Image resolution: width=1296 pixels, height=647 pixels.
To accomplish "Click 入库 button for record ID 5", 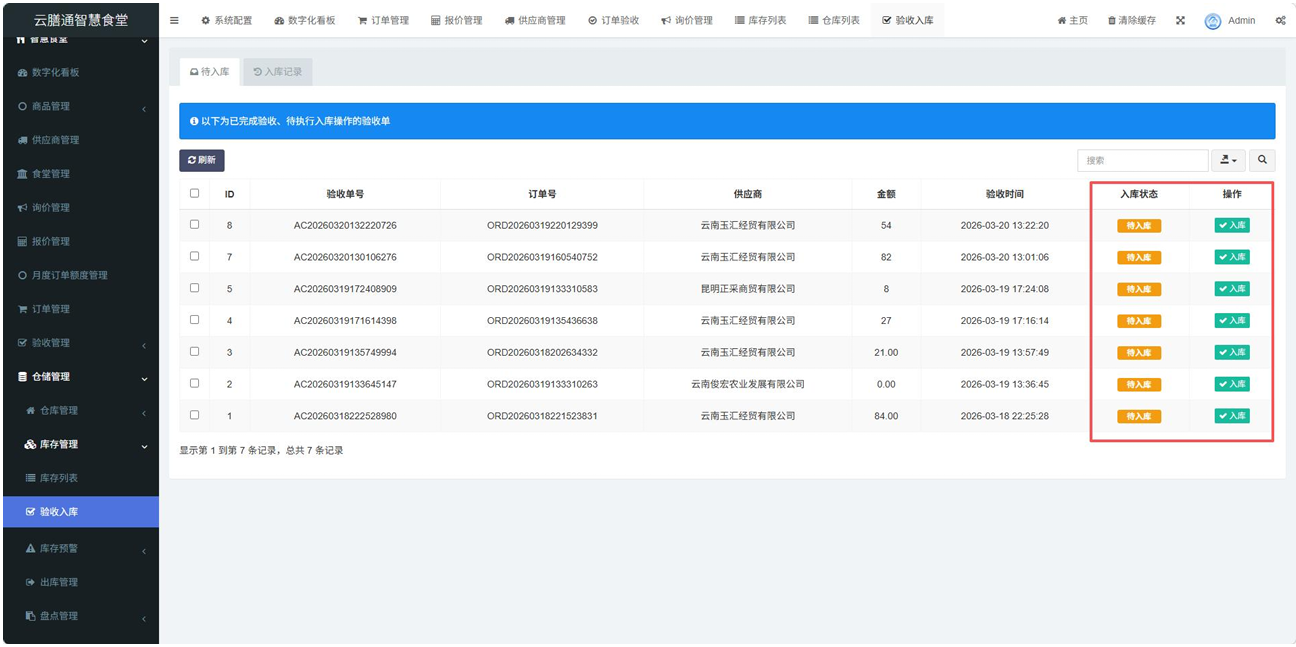I will [x=1232, y=289].
